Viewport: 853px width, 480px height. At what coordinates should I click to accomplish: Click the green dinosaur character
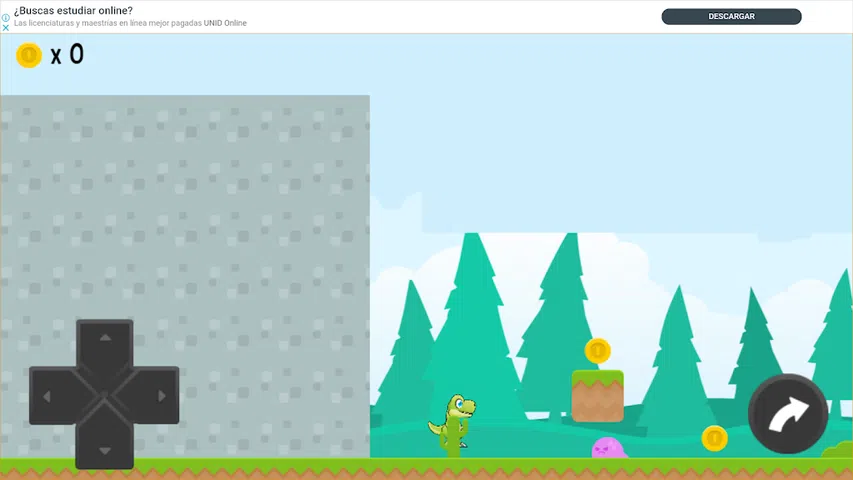(454, 424)
